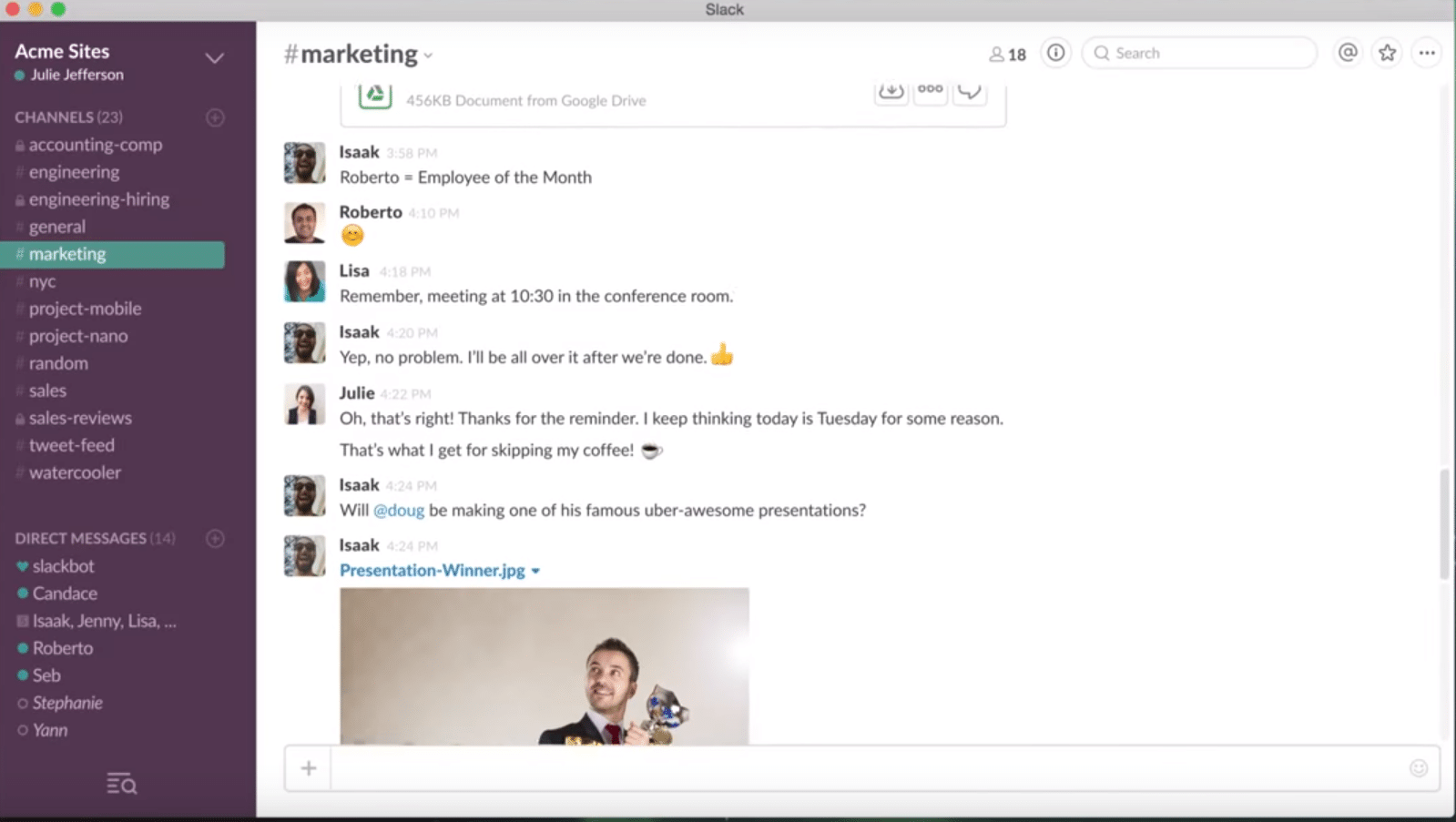Open the #marketing channel dropdown

coord(428,56)
